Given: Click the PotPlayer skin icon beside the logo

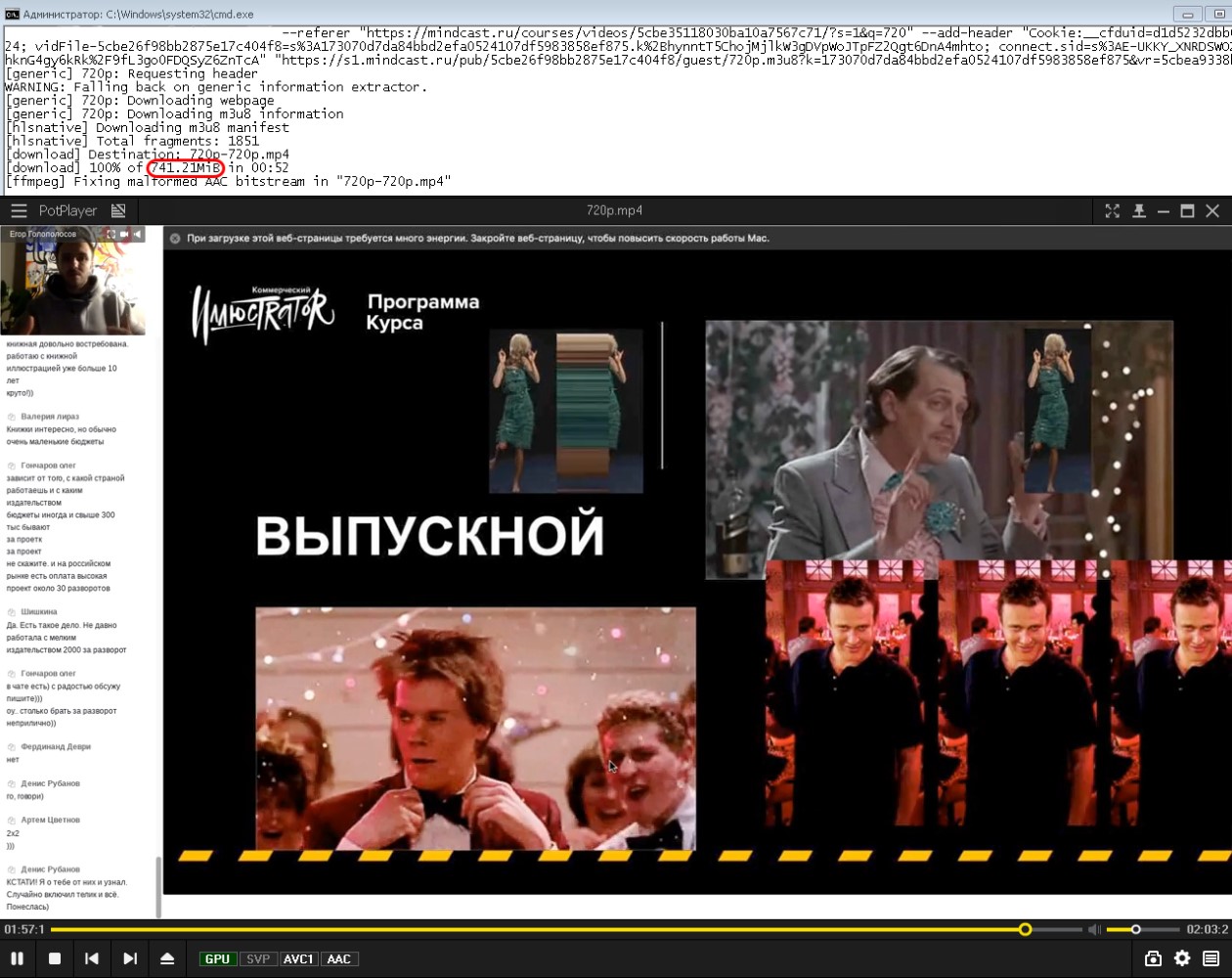Looking at the screenshot, I should pos(118,210).
